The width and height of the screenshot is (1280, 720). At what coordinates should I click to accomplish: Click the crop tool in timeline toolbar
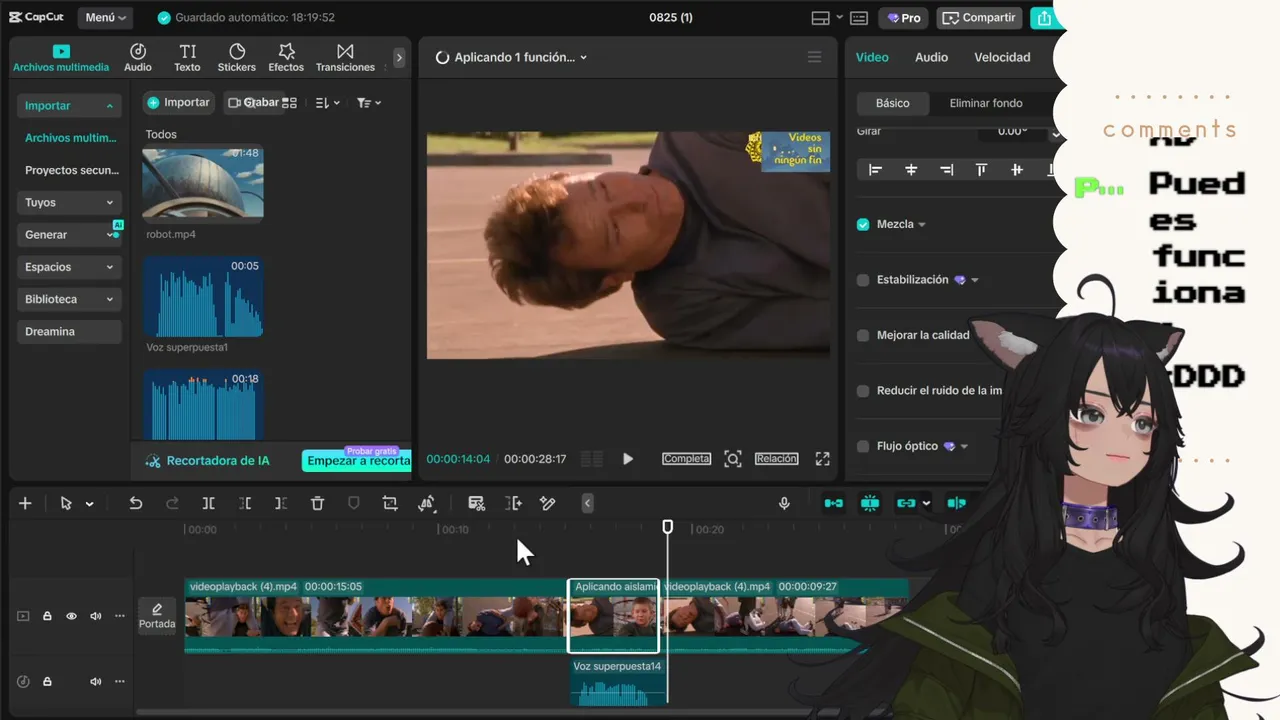[390, 503]
